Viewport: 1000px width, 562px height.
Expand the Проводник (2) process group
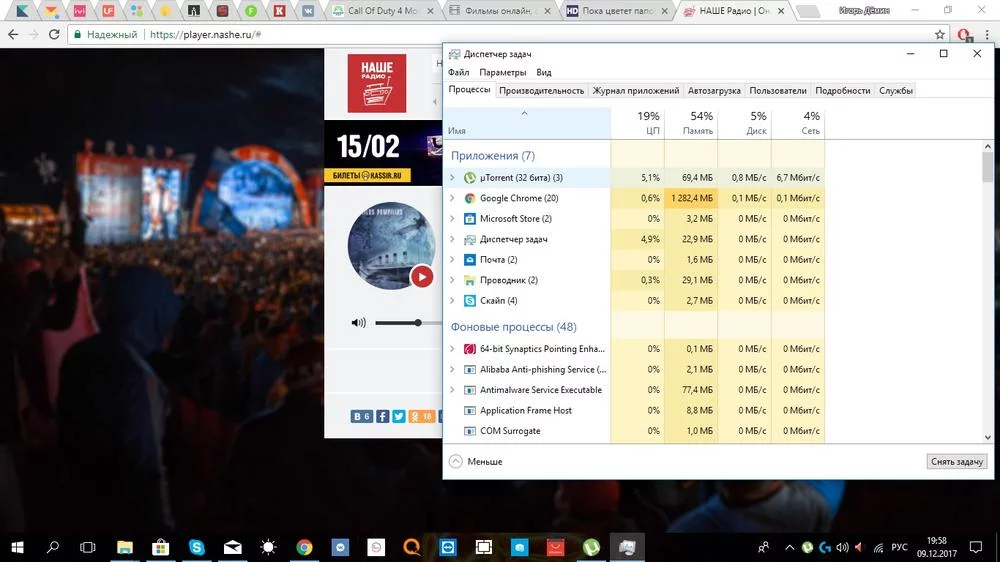coord(452,280)
